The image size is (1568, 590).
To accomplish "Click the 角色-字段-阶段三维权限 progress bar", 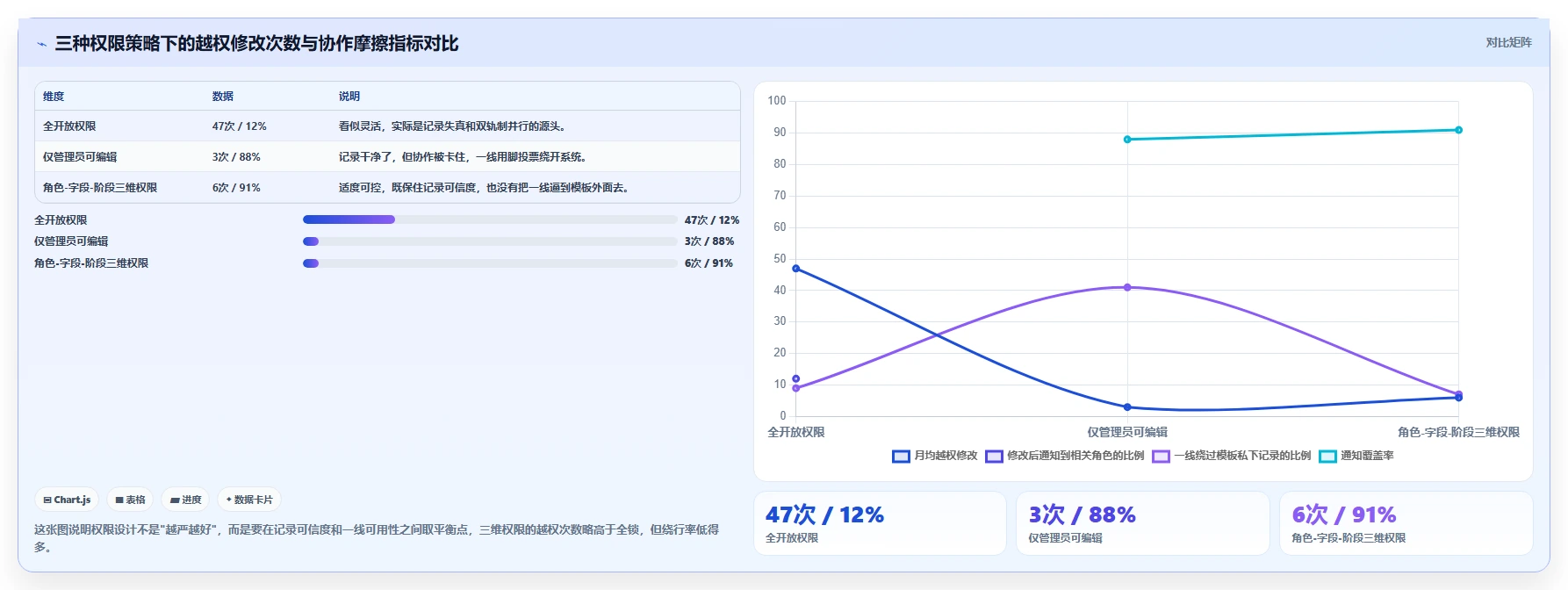I will coord(490,263).
